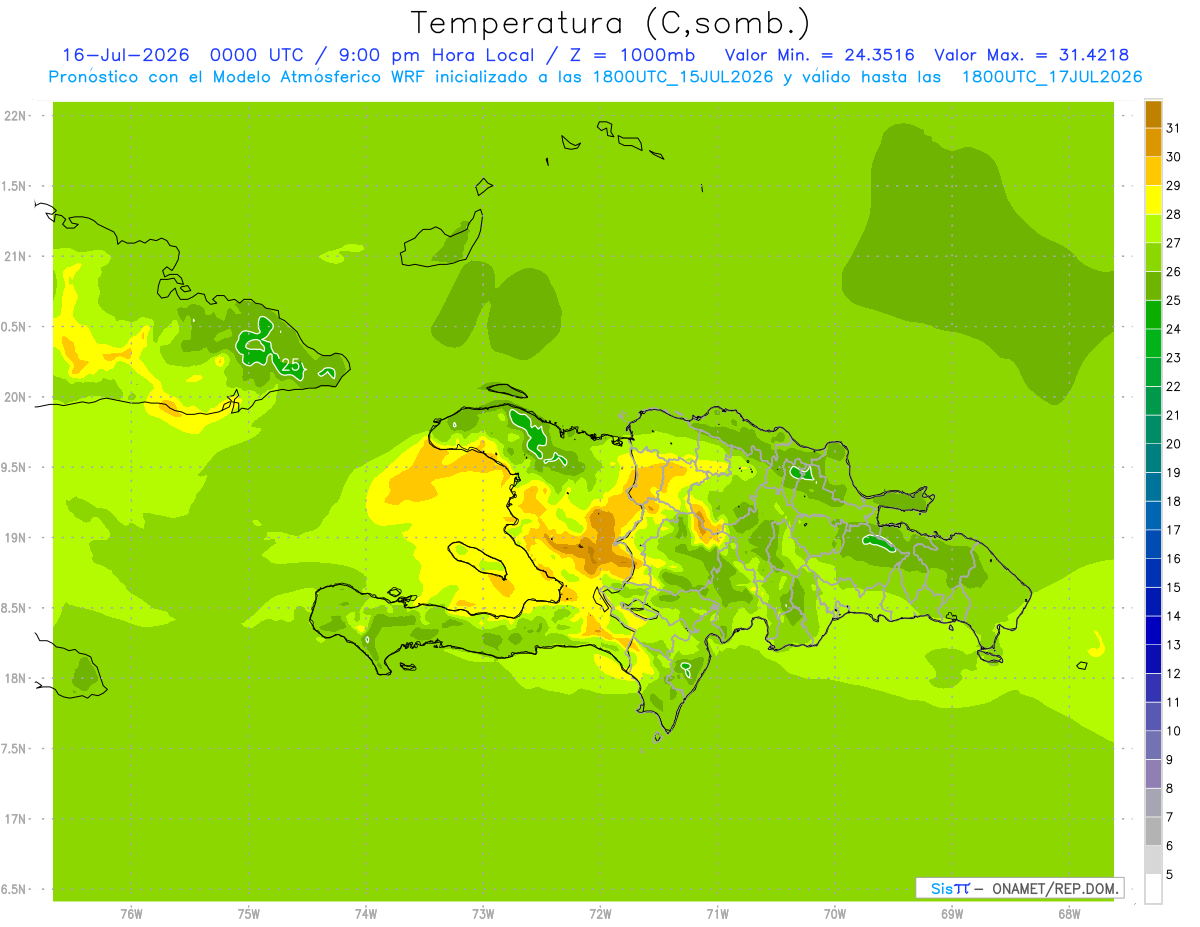
Task: Click Valor Max. = 31.4218 value
Action: coord(1032,55)
